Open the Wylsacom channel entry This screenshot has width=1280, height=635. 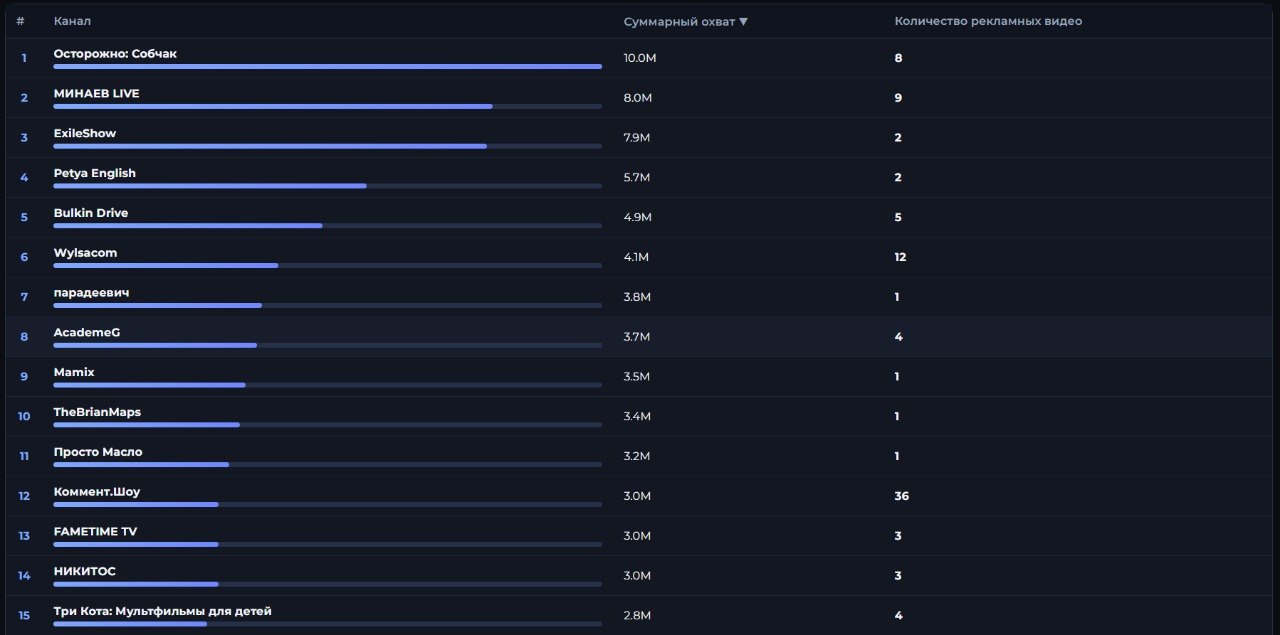85,253
